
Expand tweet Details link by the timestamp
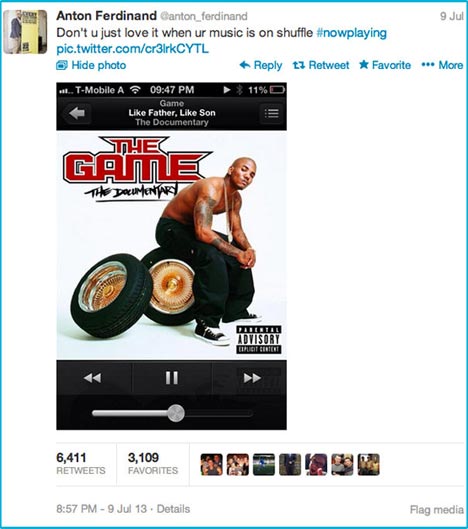coord(173,509)
